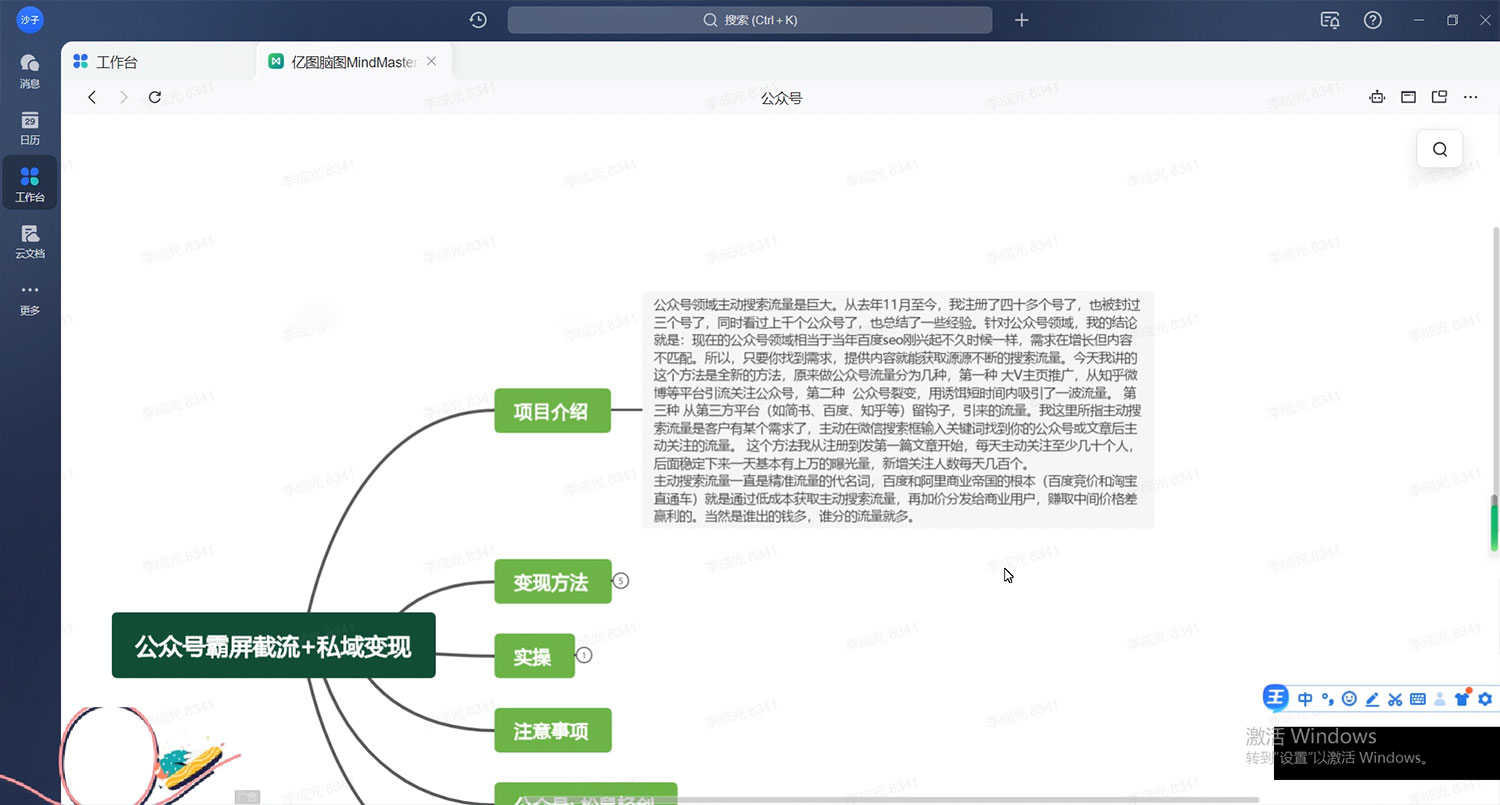
Task: Refresh the MindMaster page
Action: pyautogui.click(x=155, y=97)
